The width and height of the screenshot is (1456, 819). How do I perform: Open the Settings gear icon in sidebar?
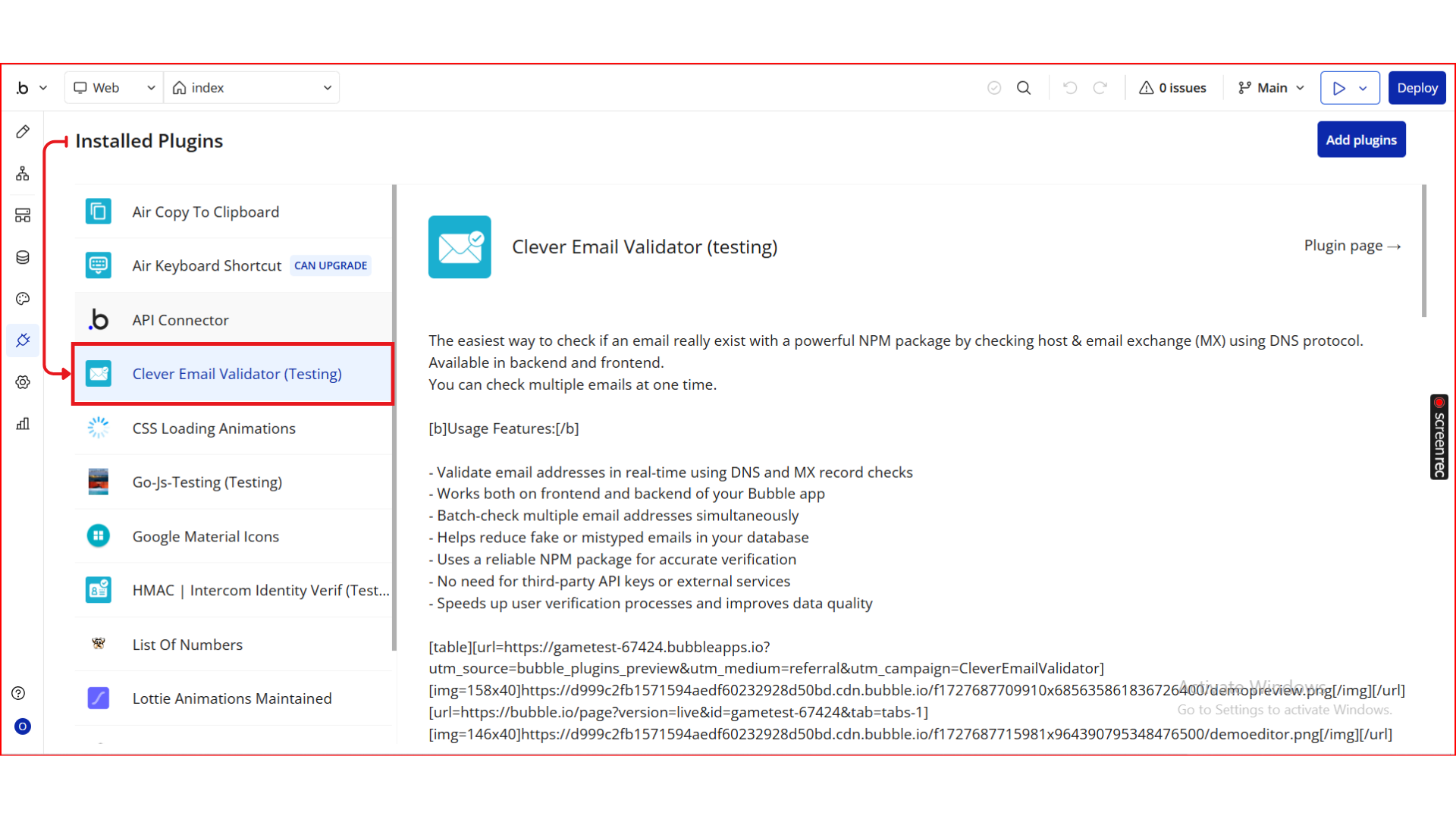23,382
